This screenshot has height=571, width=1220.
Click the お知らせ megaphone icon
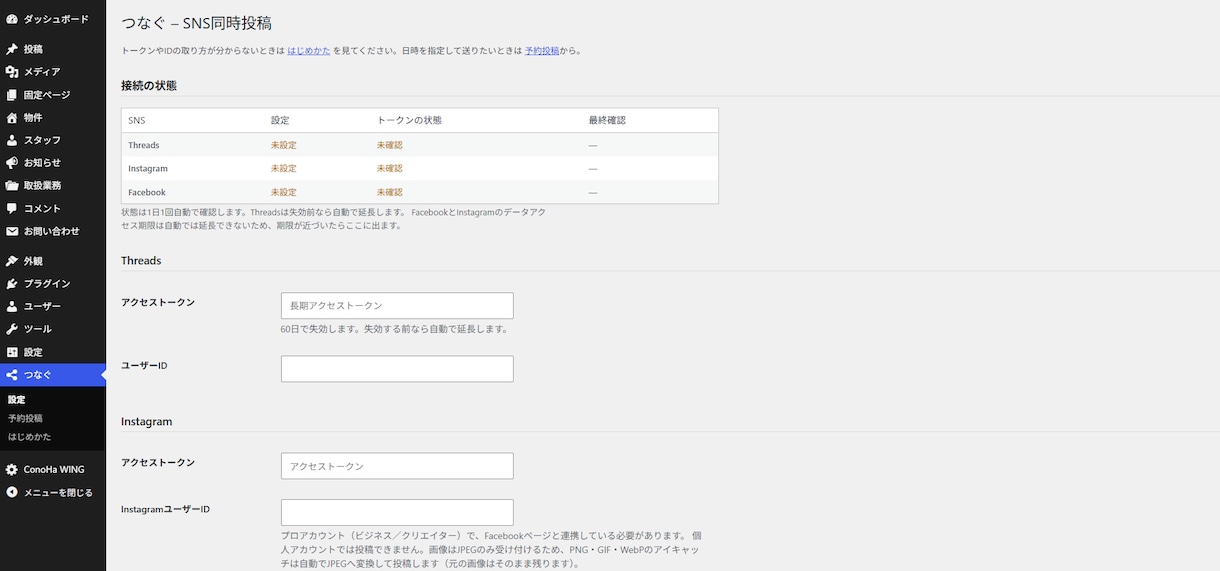(12, 163)
